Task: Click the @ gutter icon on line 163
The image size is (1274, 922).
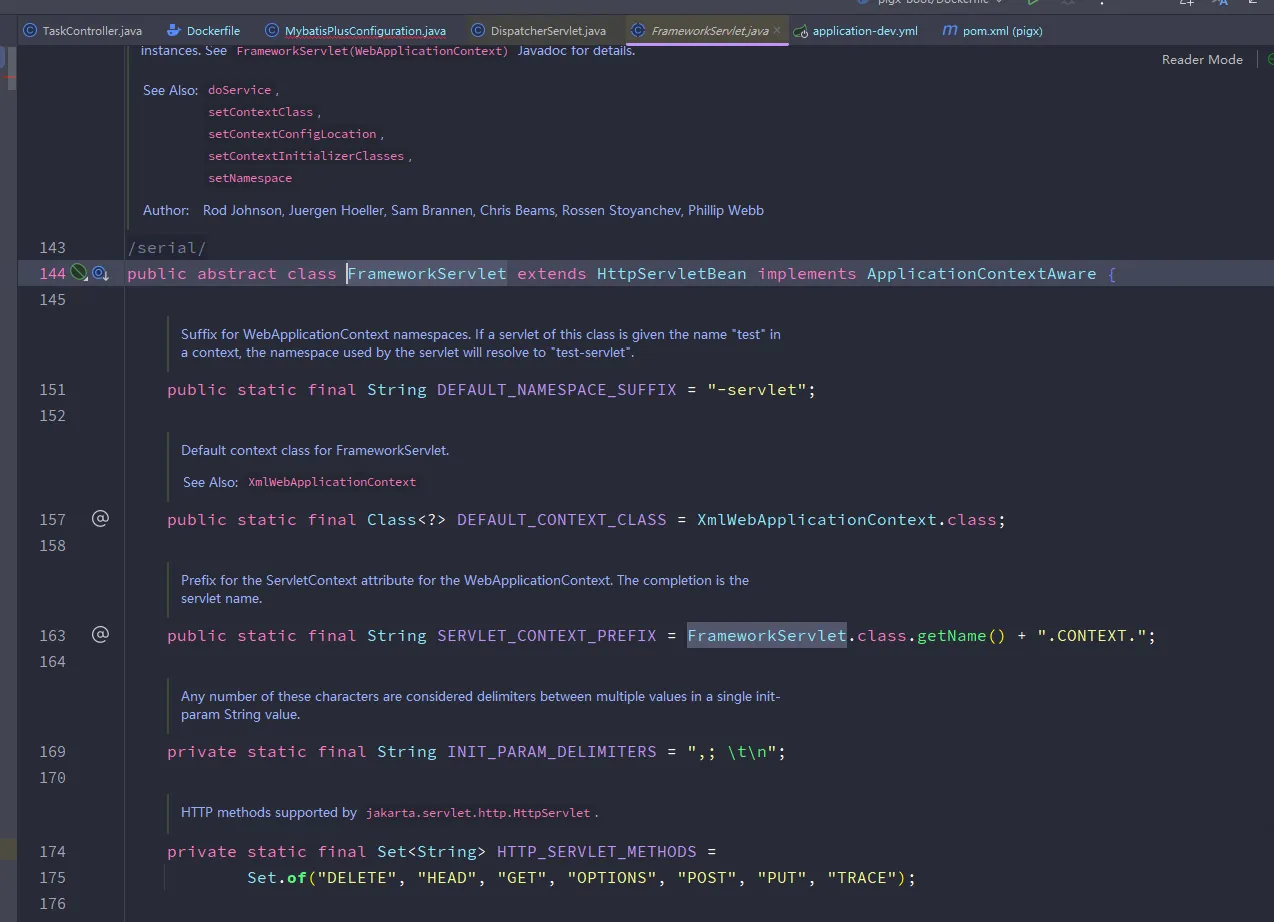Action: pos(100,634)
